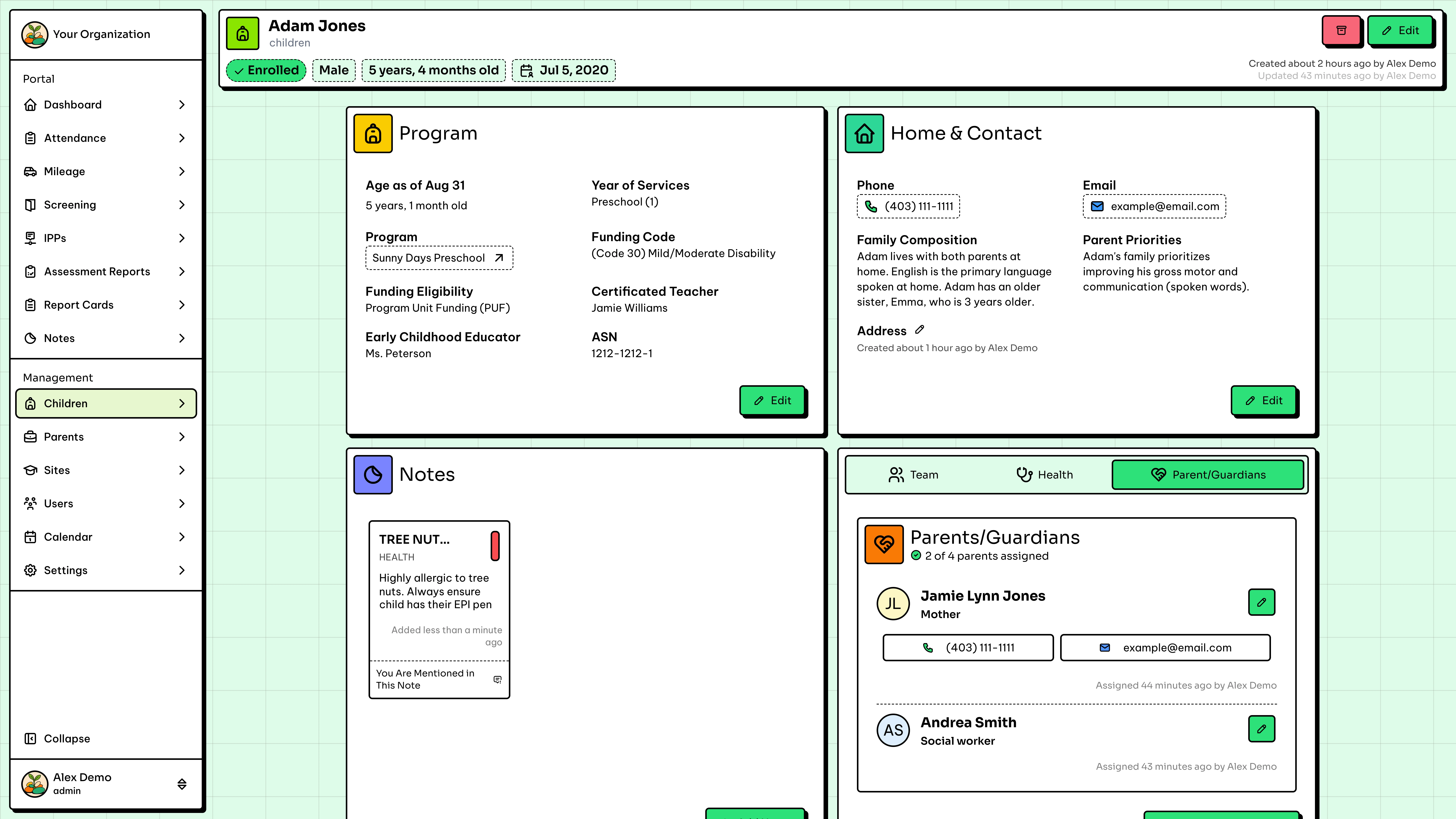This screenshot has width=1456, height=819.
Task: Call Jamie Lynn Jones via phone button
Action: (968, 648)
